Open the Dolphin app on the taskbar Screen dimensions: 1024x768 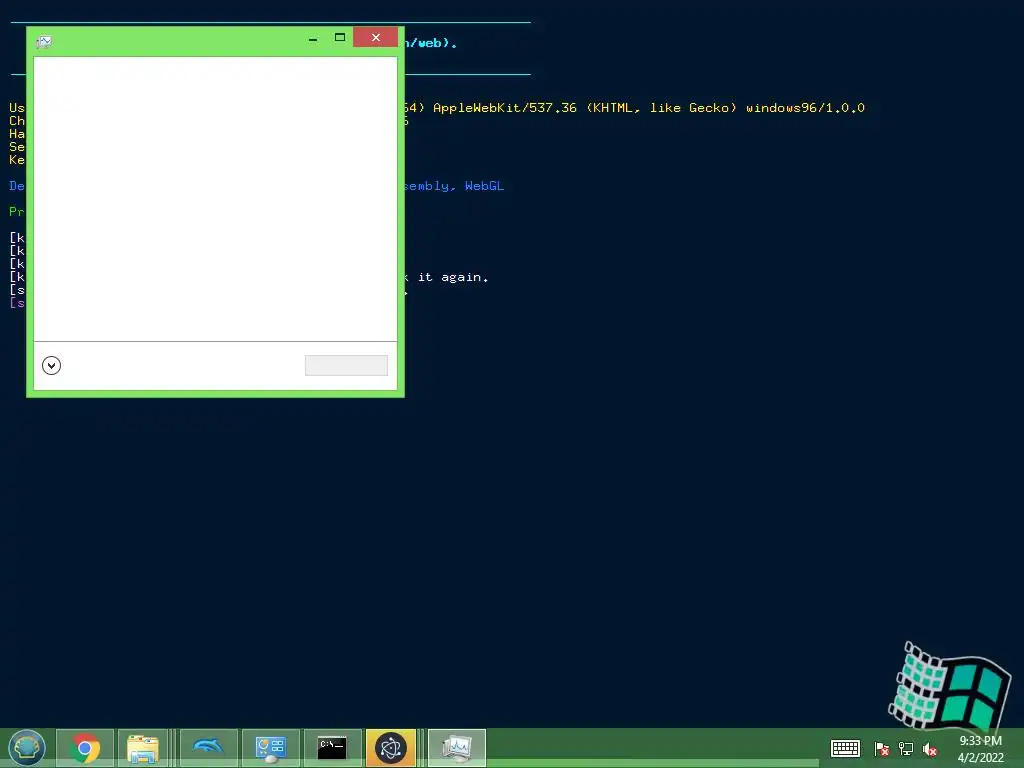(x=209, y=748)
